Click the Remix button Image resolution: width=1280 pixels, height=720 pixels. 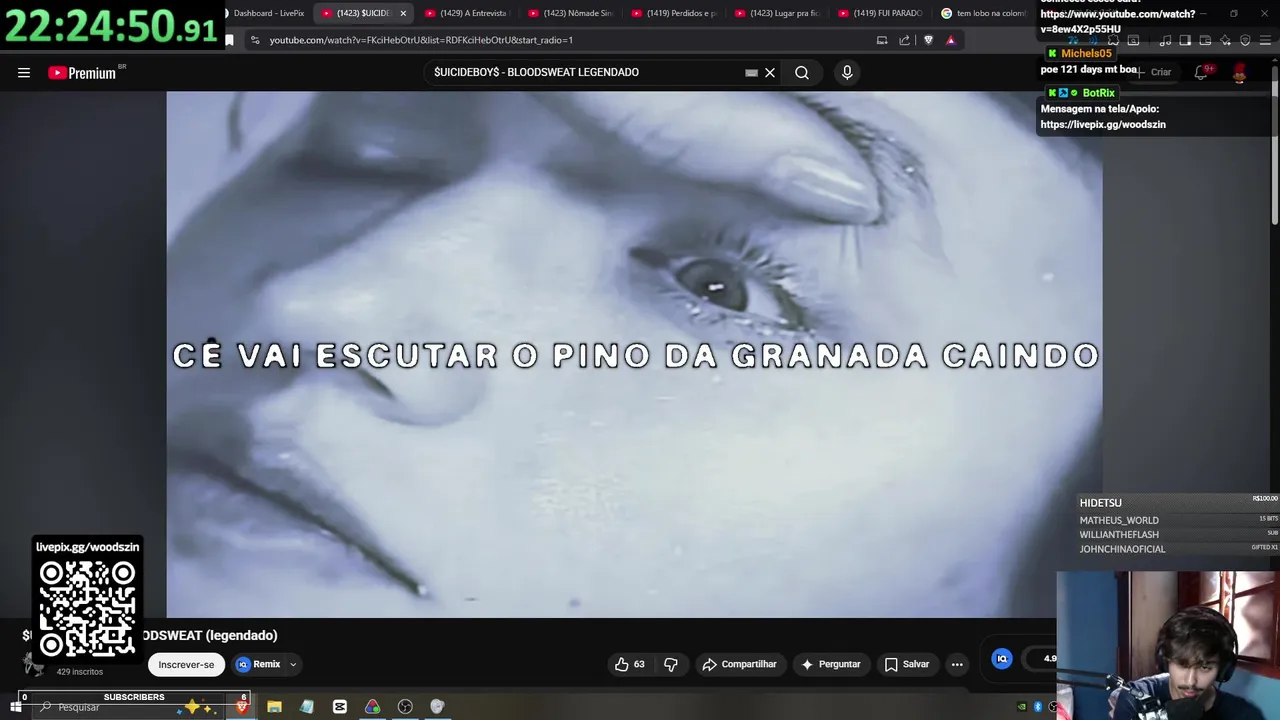(259, 664)
